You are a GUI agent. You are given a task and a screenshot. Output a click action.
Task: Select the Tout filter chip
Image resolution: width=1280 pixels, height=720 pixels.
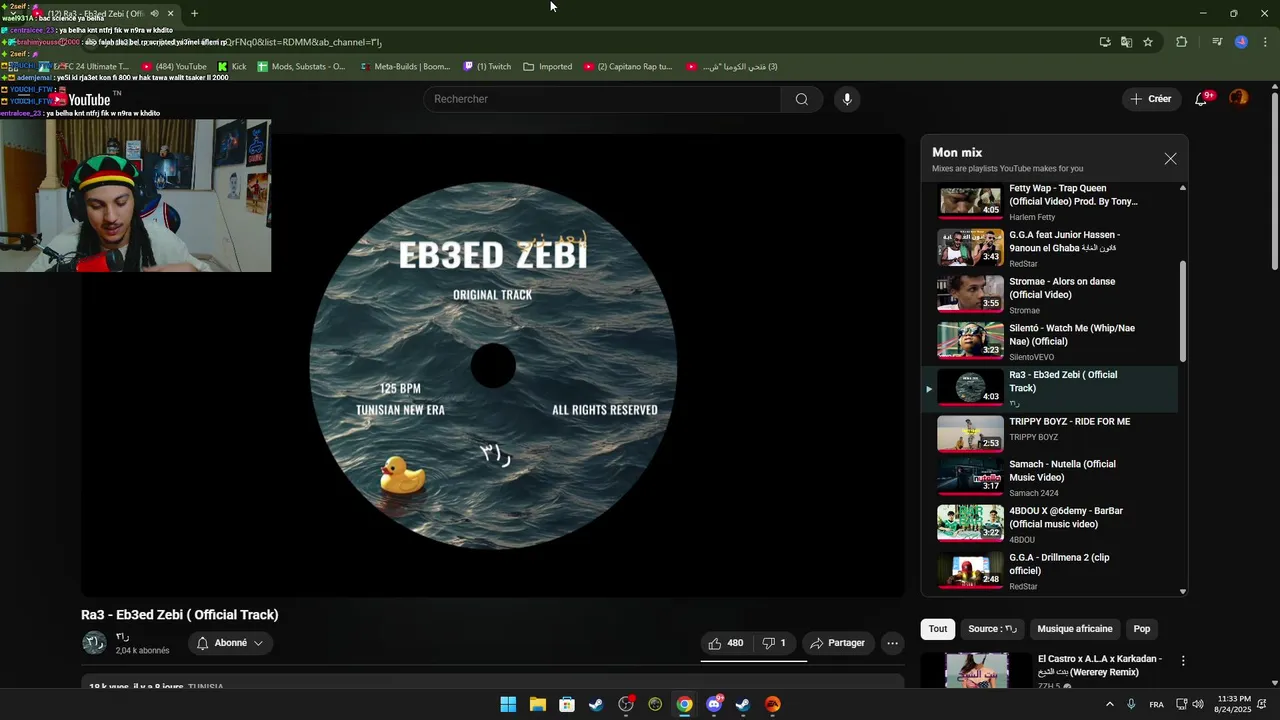pyautogui.click(x=938, y=629)
